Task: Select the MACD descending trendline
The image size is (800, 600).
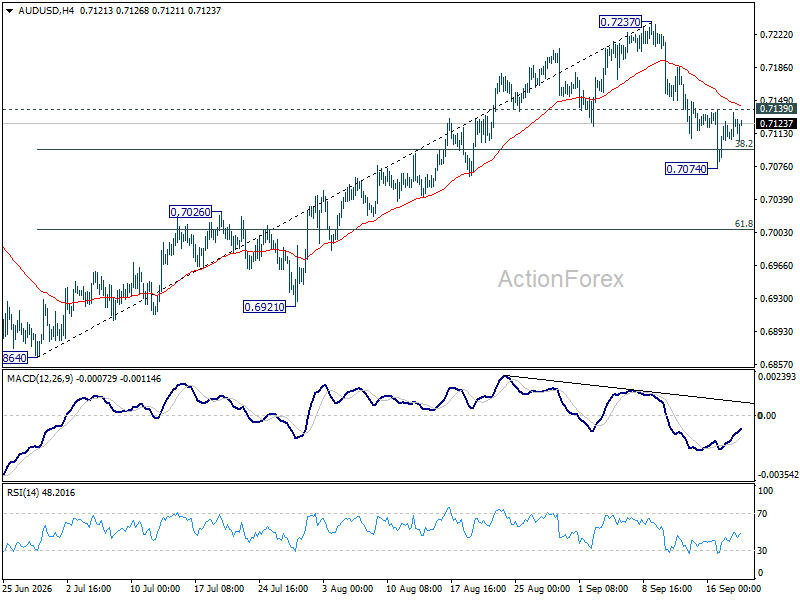Action: click(x=630, y=390)
